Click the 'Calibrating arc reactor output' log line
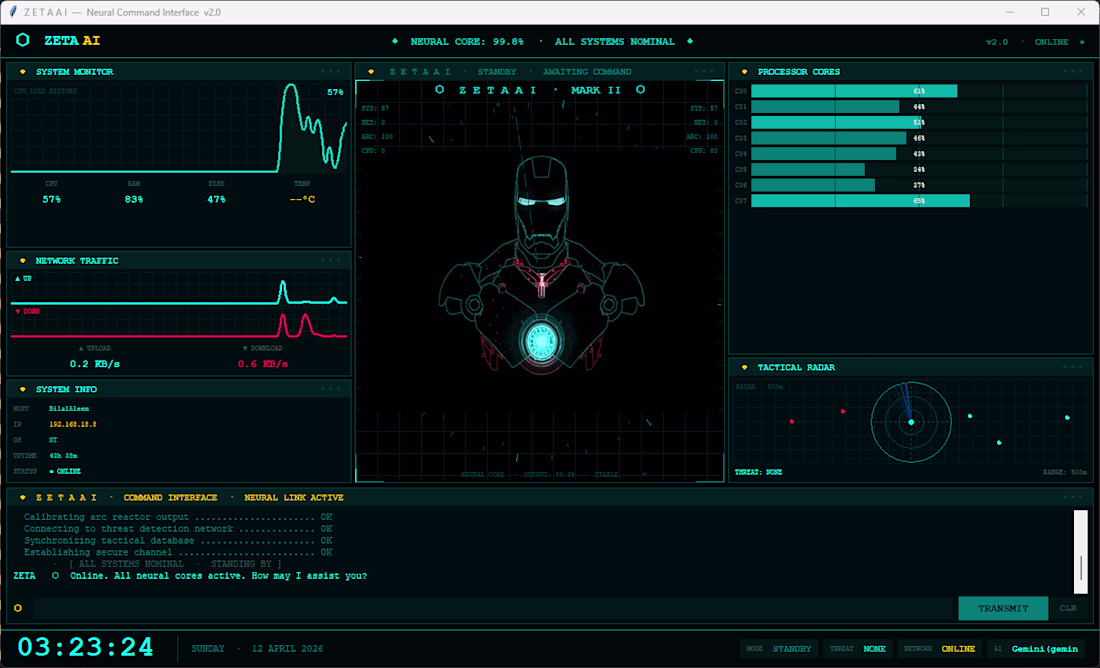1100x668 pixels. click(x=178, y=516)
